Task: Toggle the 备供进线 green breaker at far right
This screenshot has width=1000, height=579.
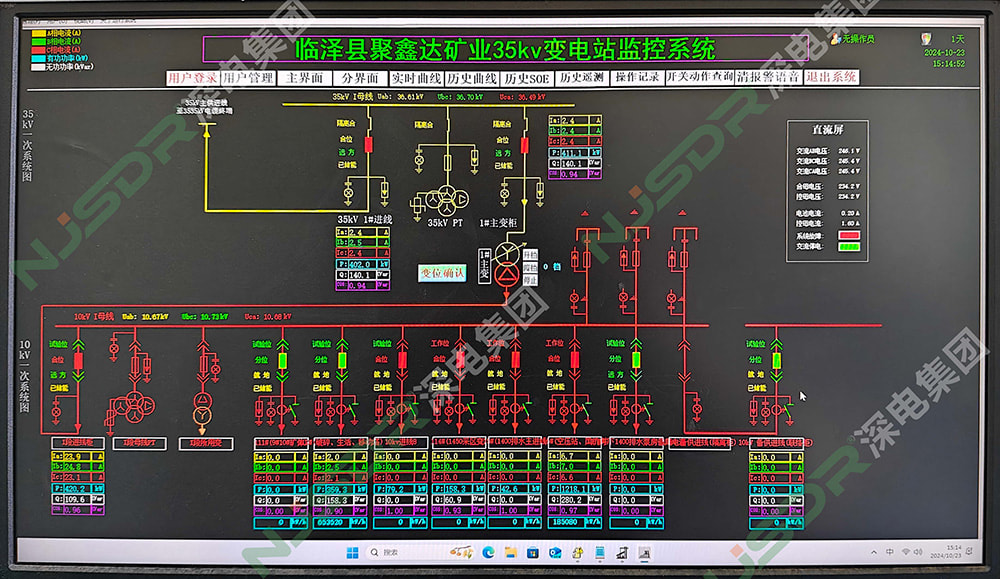Action: pyautogui.click(x=777, y=360)
